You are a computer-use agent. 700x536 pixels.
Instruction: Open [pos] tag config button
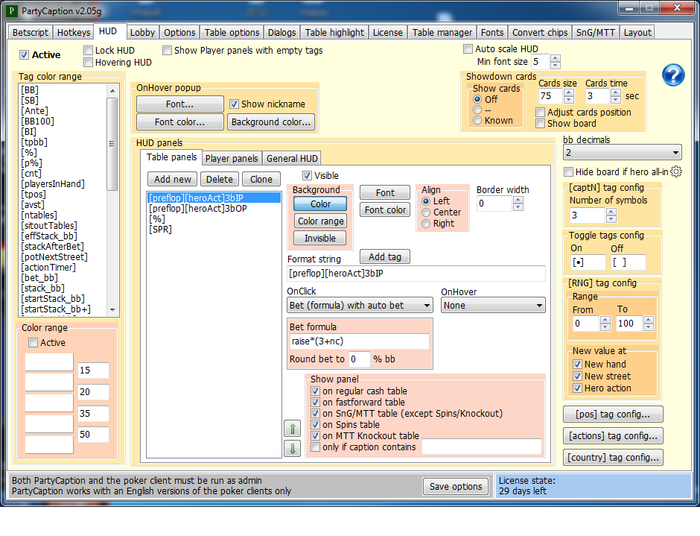613,414
